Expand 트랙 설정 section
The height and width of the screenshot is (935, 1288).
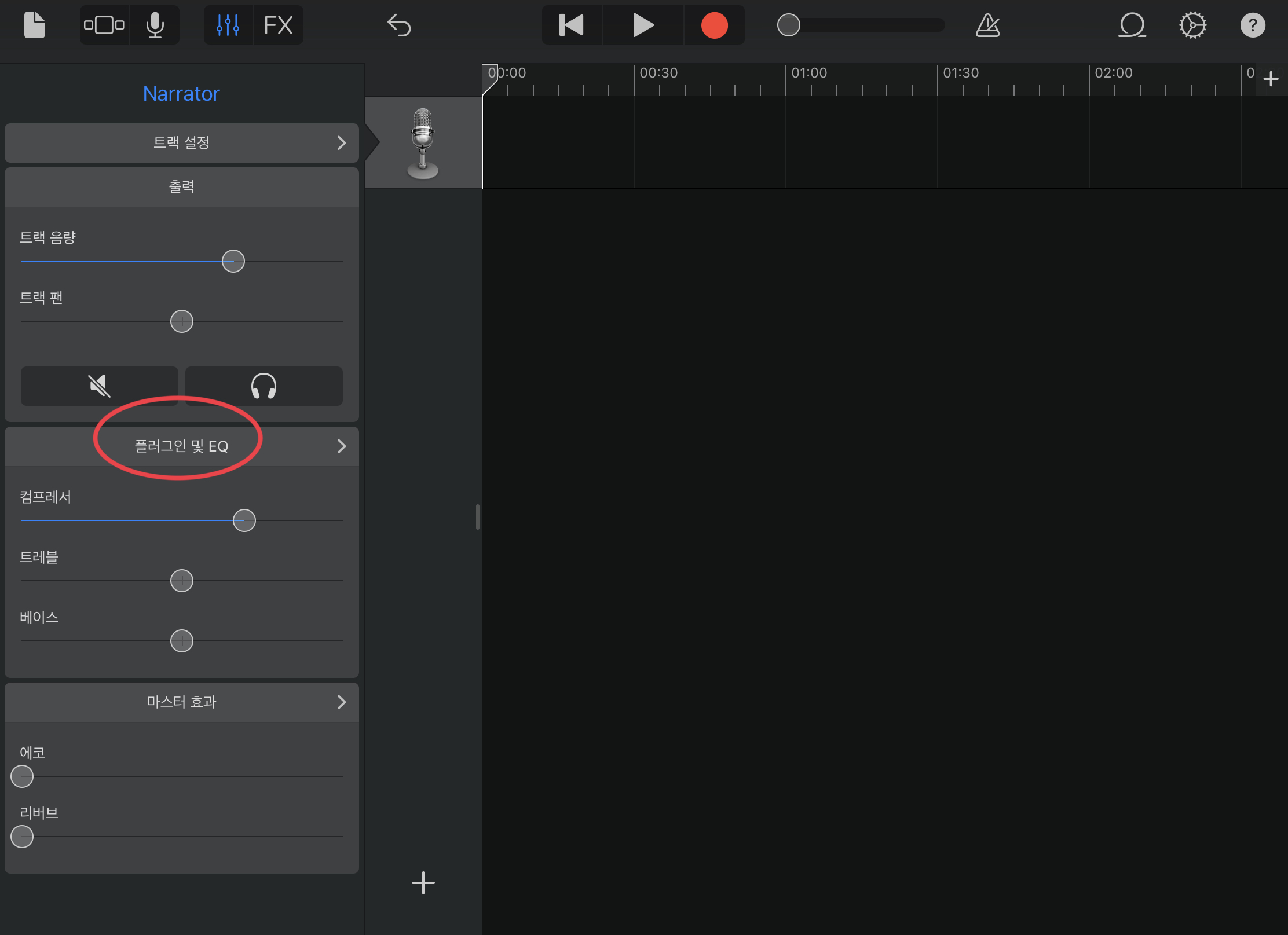181,143
